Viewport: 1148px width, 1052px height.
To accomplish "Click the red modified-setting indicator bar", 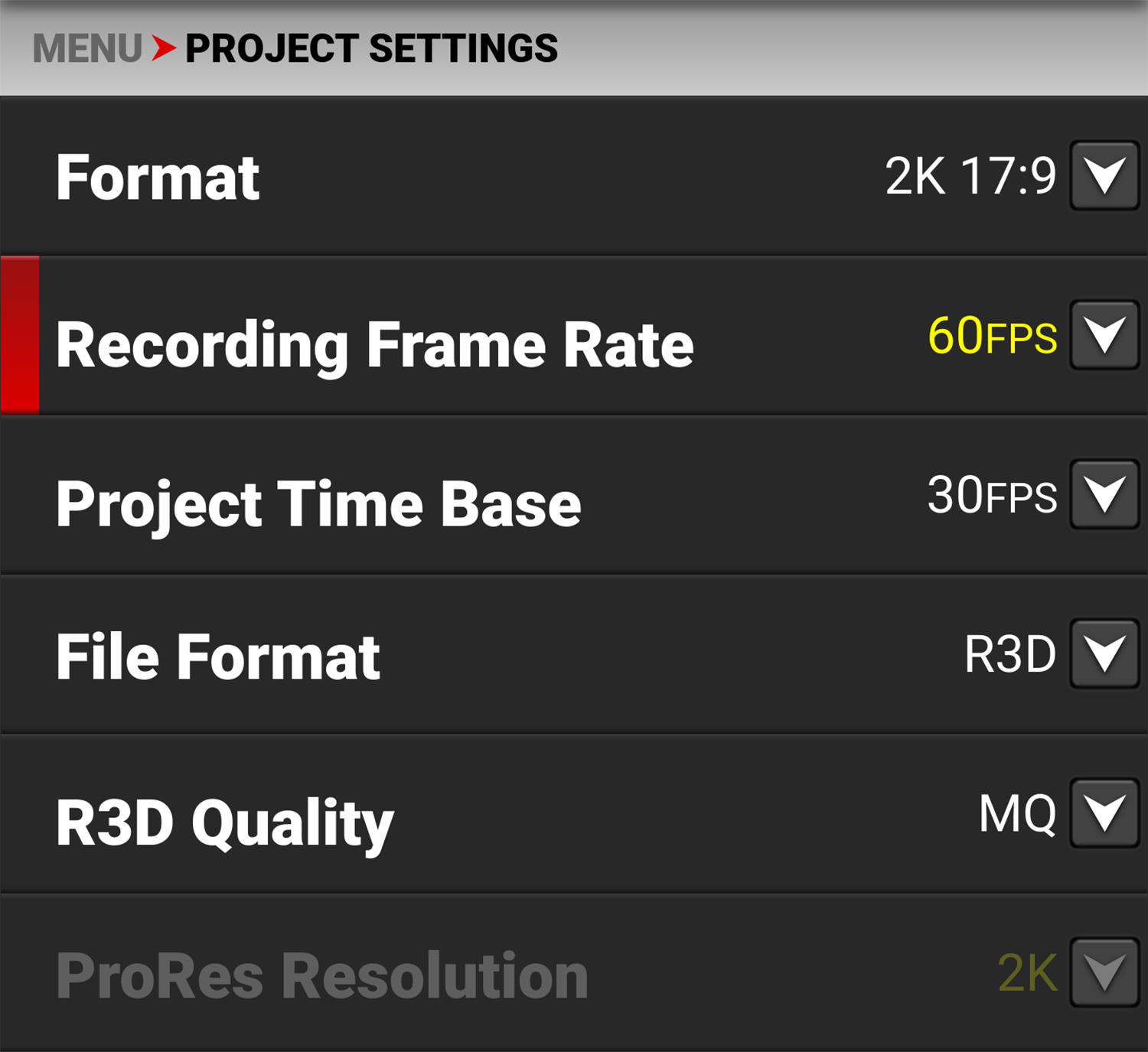I will point(19,334).
